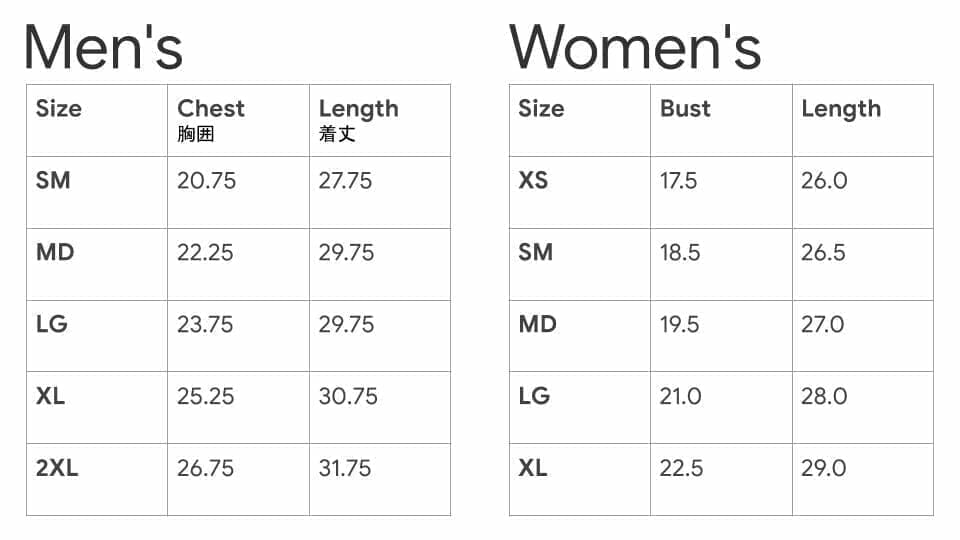Click the Men's XL size label
This screenshot has height=540, width=960.
click(50, 396)
